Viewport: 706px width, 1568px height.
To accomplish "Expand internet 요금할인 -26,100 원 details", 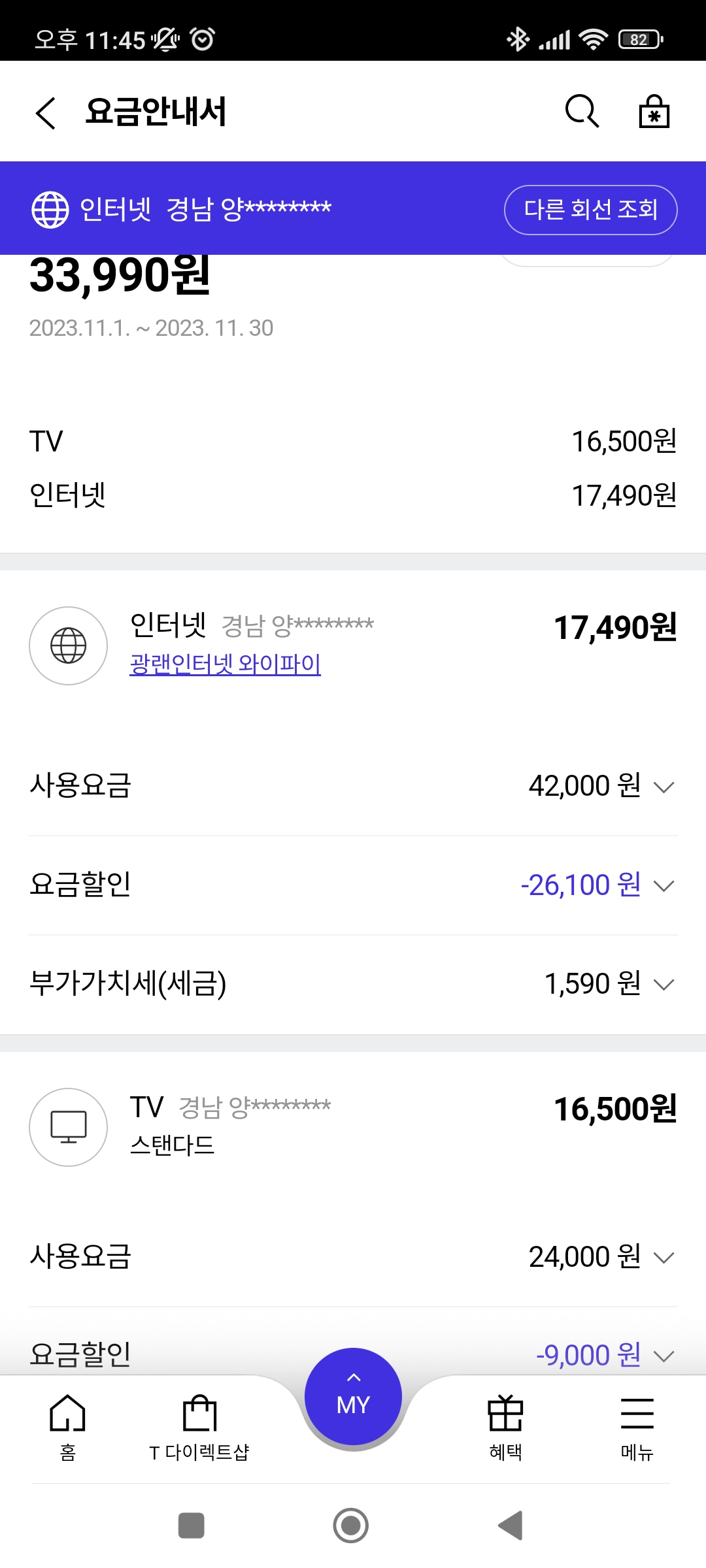I will 664,886.
